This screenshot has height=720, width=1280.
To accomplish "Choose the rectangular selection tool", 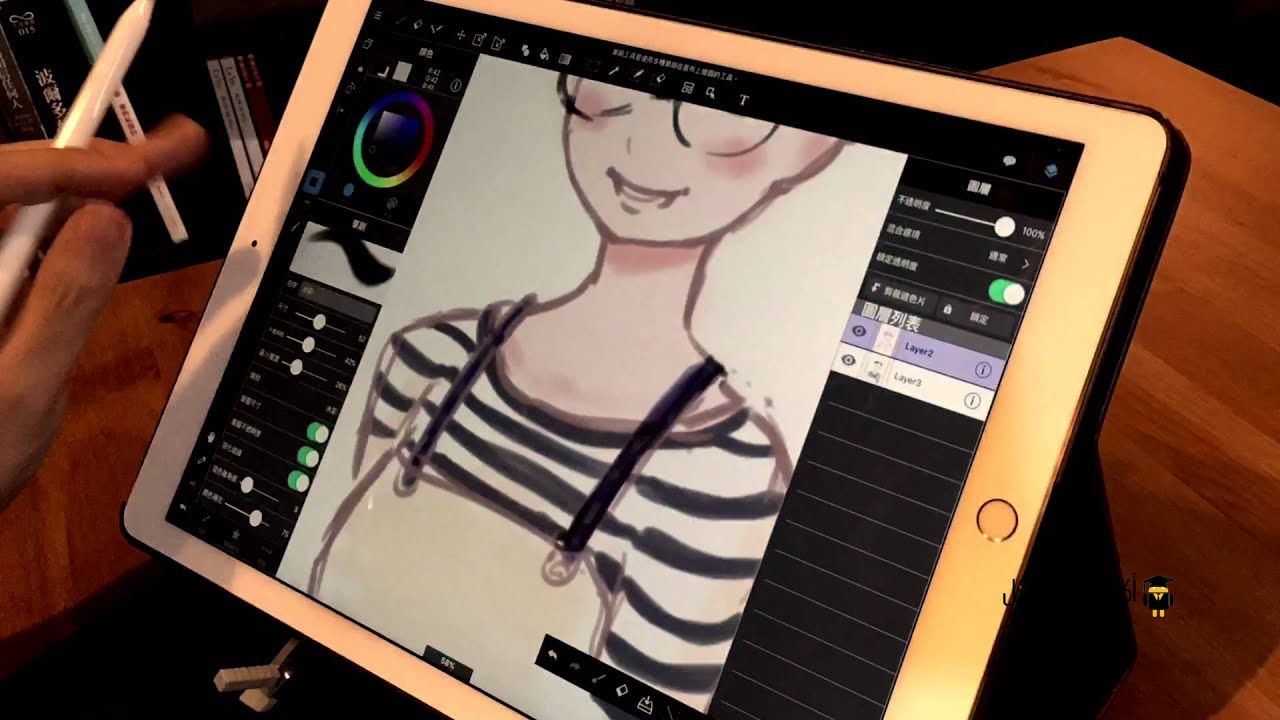I will (591, 63).
